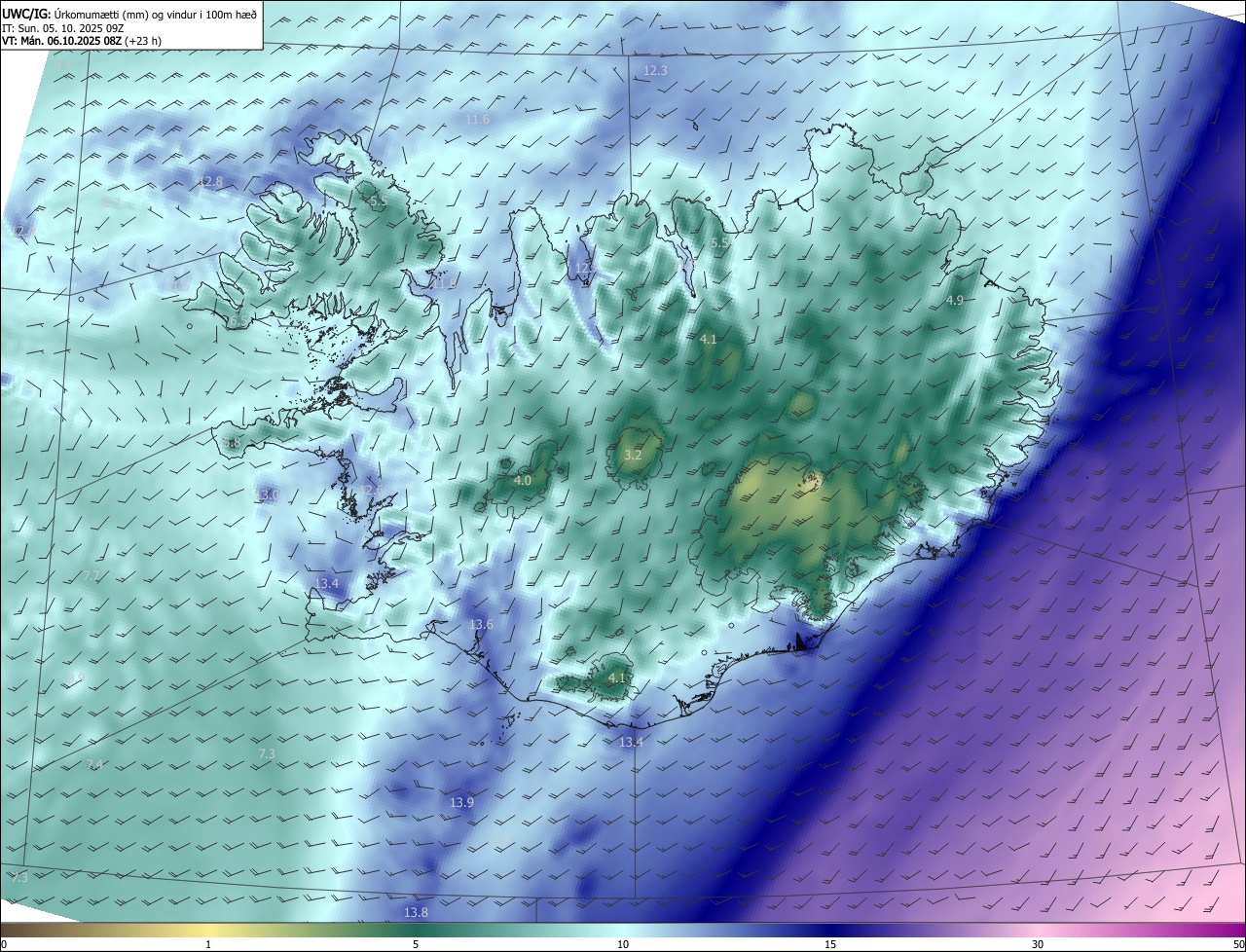Click the 13.8 value label
Image resolution: width=1246 pixels, height=952 pixels.
coord(416,913)
